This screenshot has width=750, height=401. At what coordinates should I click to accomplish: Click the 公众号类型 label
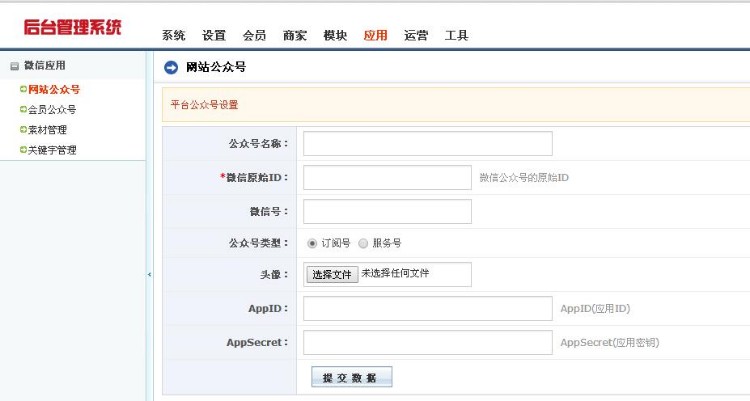tap(258, 243)
